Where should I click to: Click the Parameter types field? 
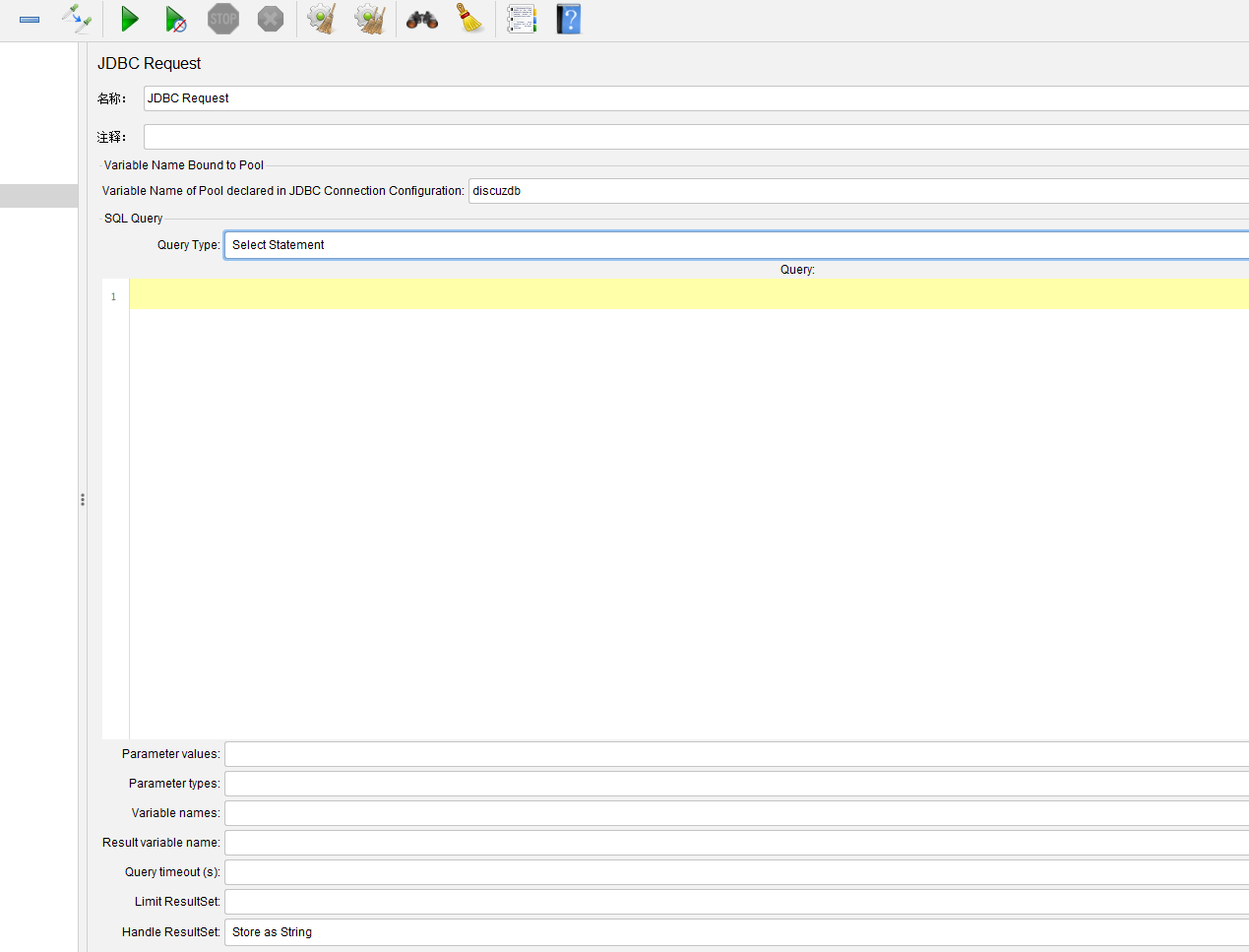(x=736, y=784)
